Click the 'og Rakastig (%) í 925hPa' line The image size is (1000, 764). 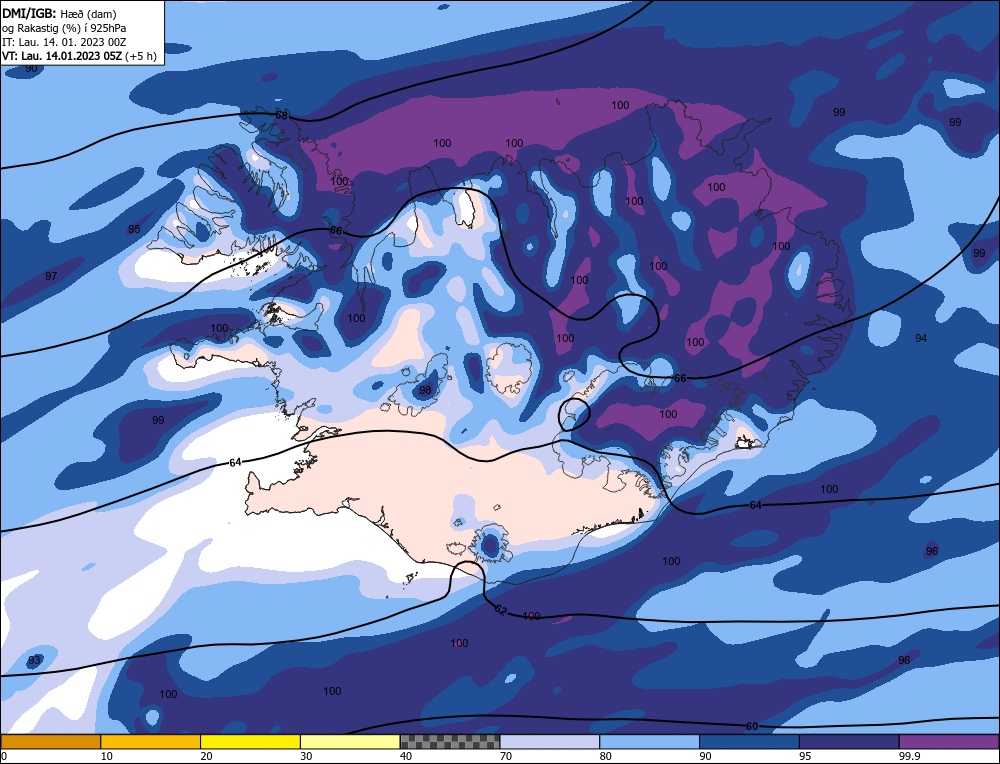[x=64, y=28]
